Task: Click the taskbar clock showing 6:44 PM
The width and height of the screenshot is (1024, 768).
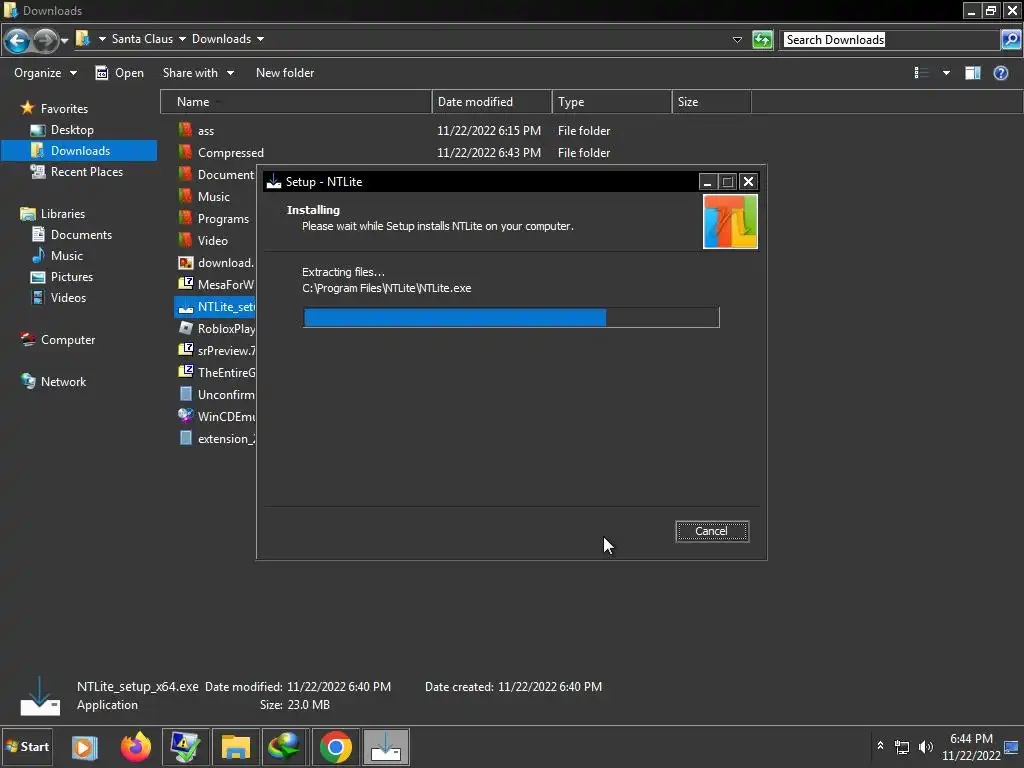Action: coord(971,747)
